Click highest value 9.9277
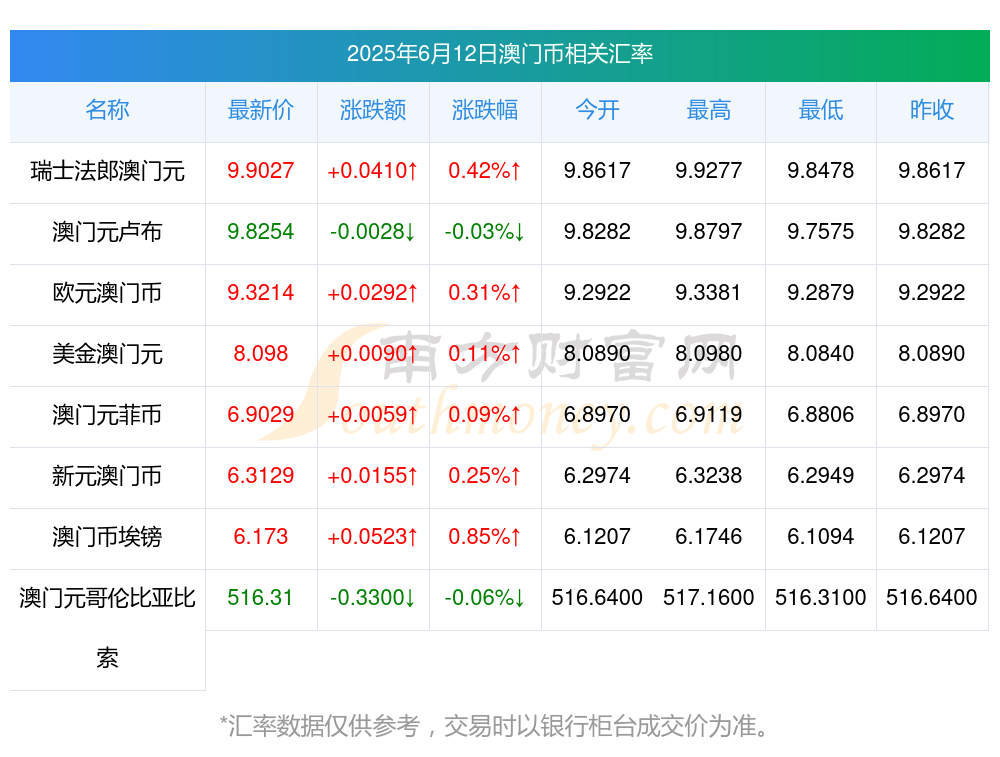The height and width of the screenshot is (757, 1000). [709, 171]
